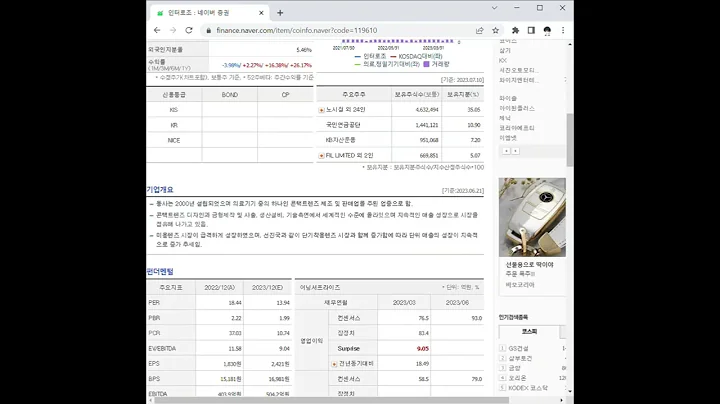Open 코리아에프티 link in the sidebar

[517, 128]
